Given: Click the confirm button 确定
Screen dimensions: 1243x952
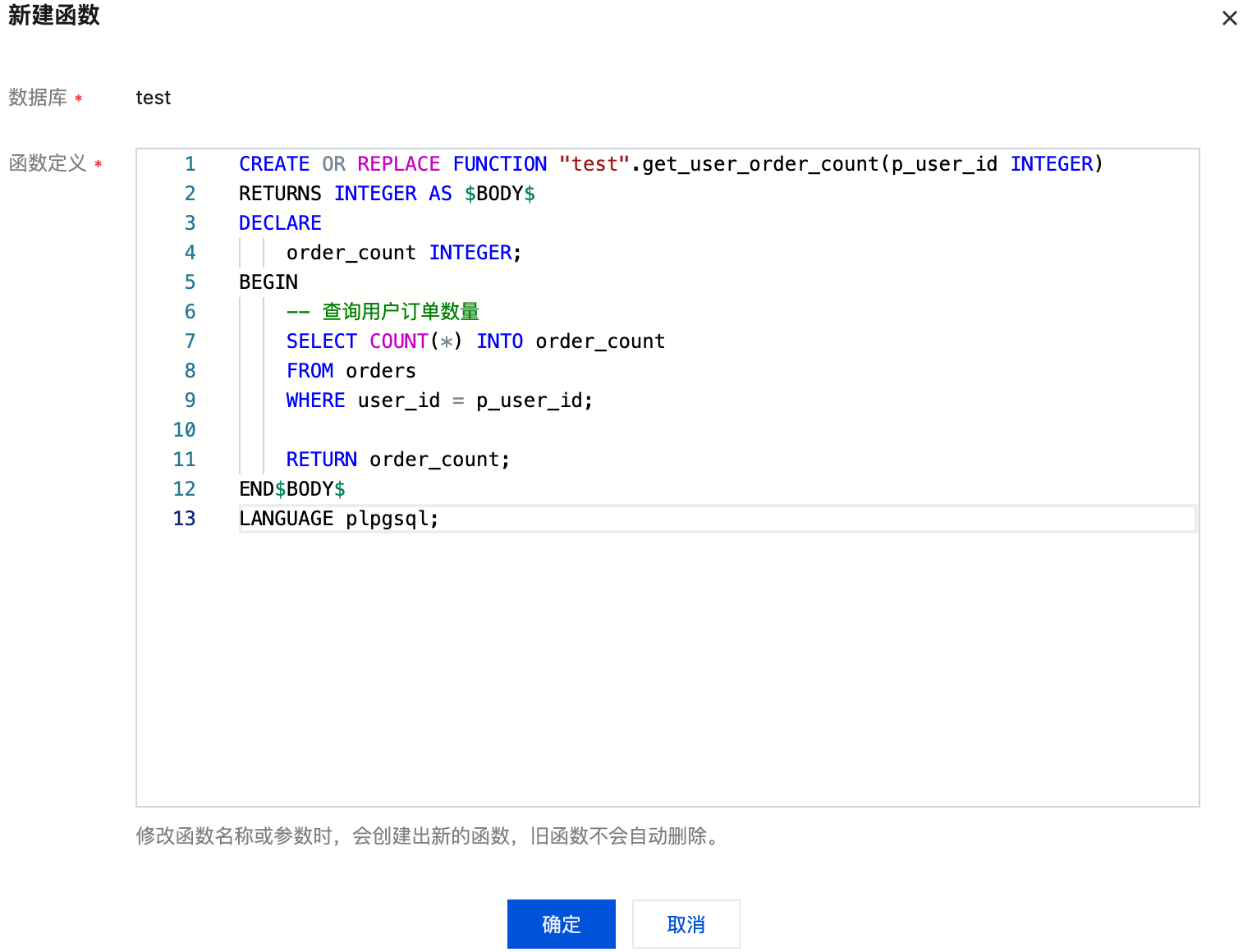Looking at the screenshot, I should tap(561, 924).
